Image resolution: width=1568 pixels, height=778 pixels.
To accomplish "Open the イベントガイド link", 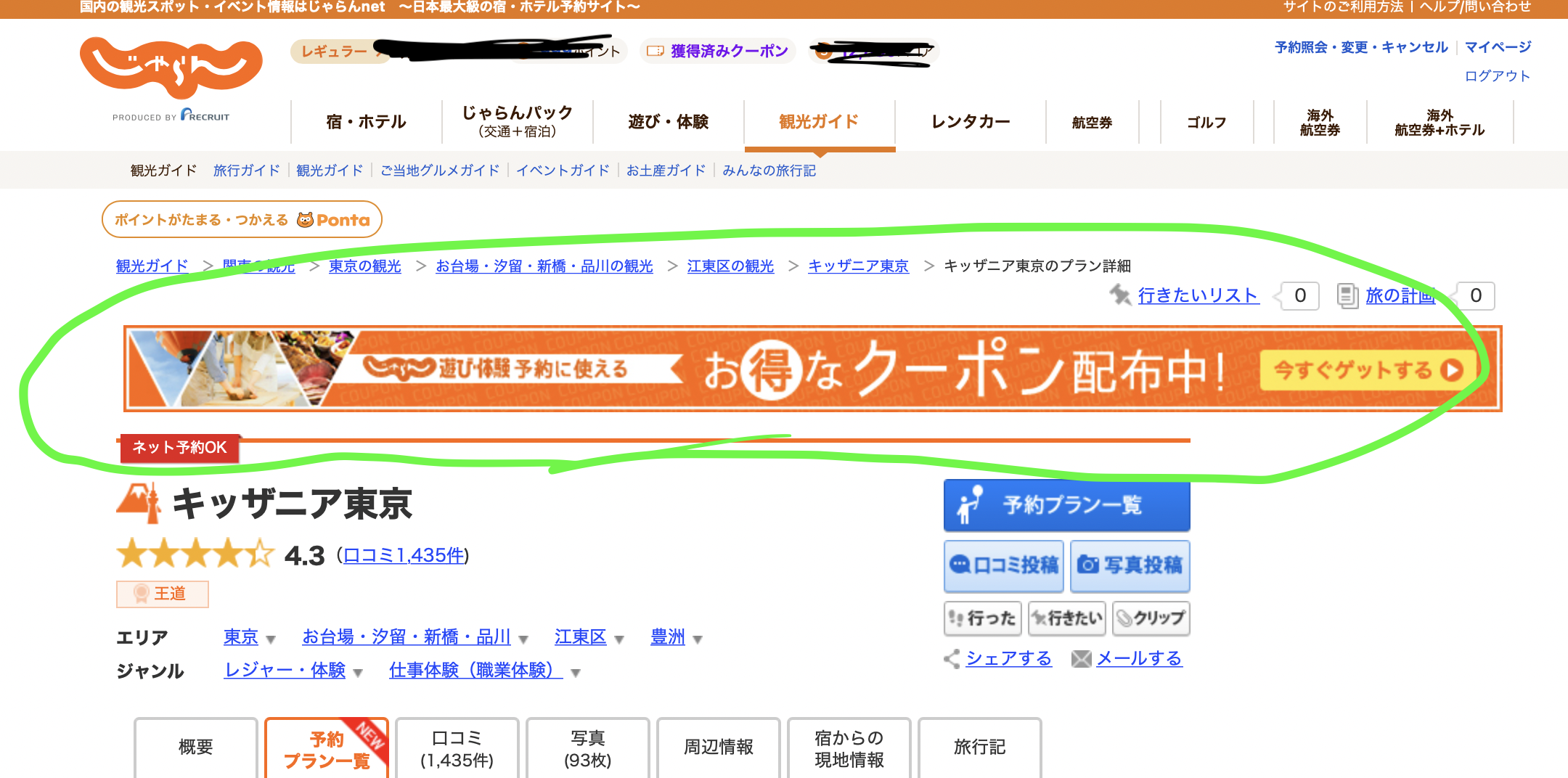I will [x=563, y=171].
